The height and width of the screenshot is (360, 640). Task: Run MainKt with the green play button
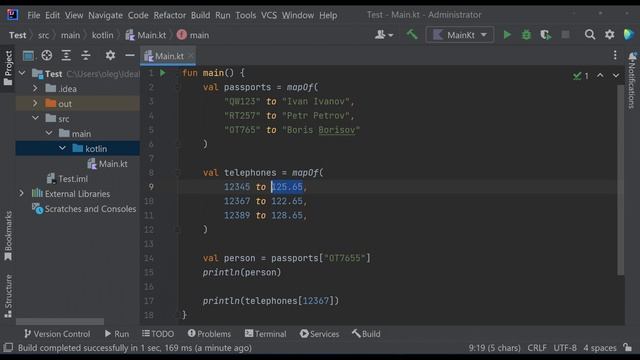click(x=507, y=35)
